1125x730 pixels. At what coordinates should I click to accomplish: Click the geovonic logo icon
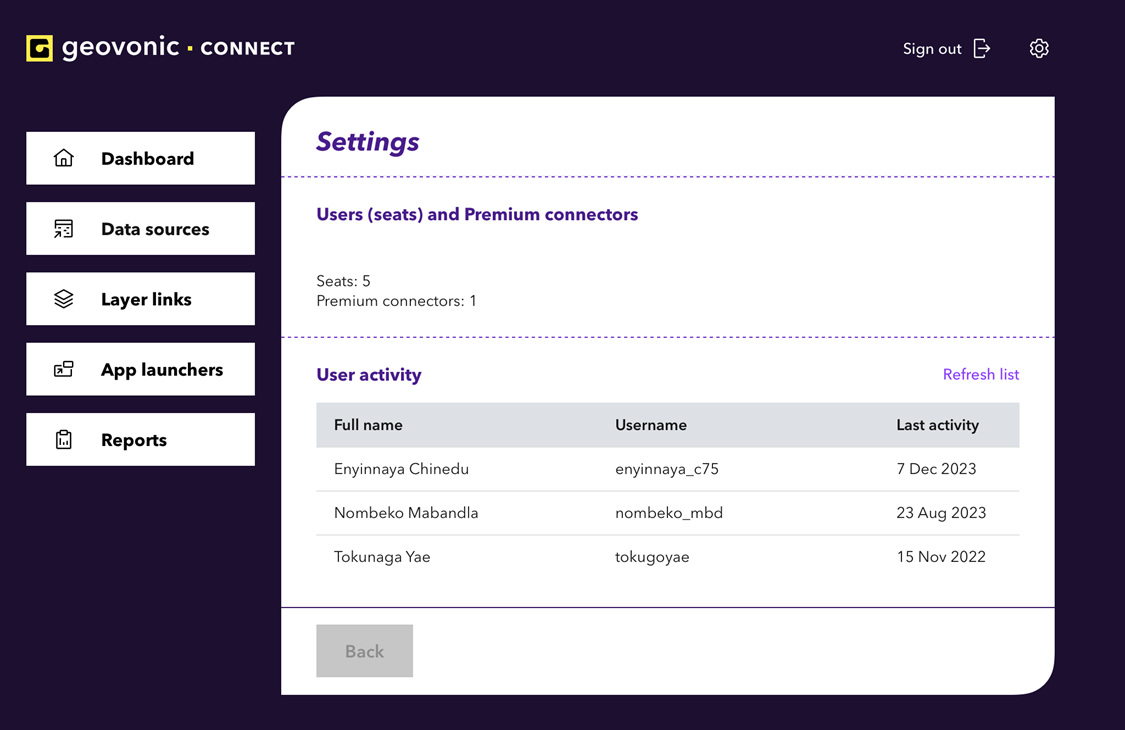coord(38,47)
